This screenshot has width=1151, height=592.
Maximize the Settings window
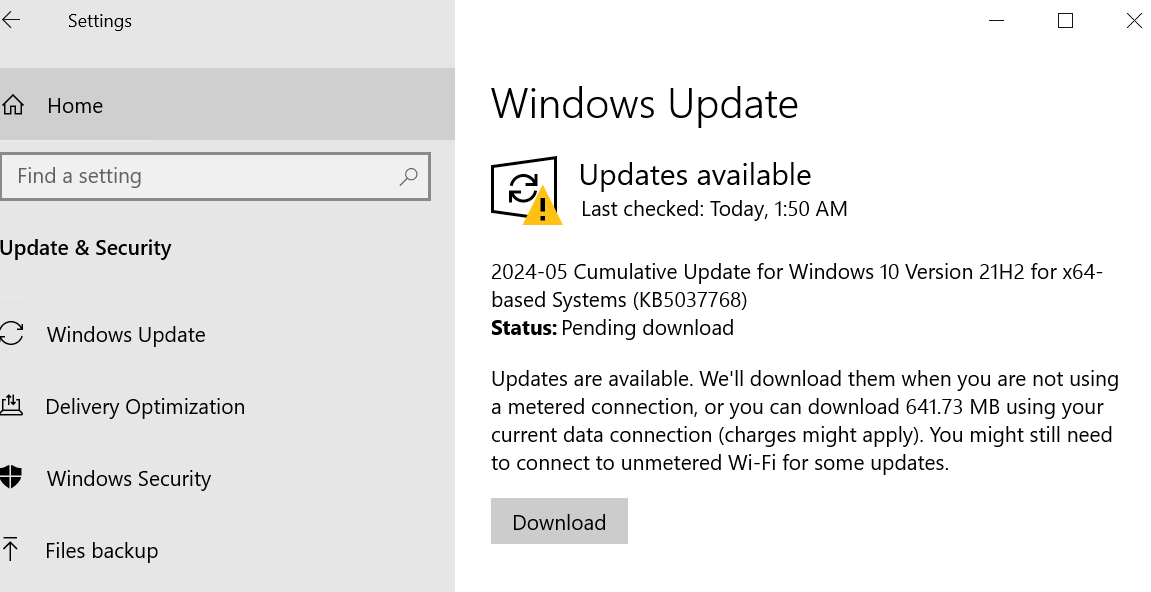(x=1065, y=21)
